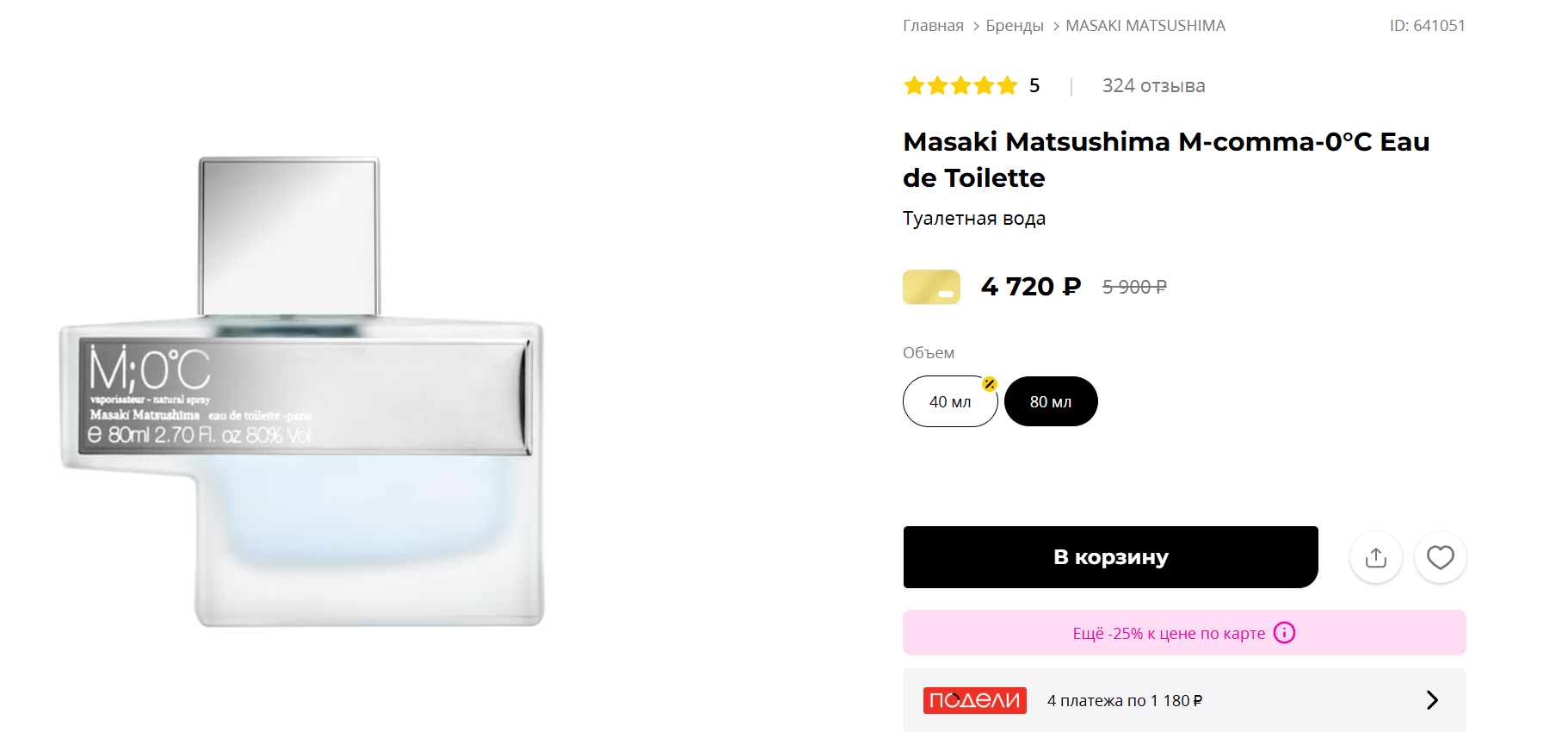Image resolution: width=1568 pixels, height=732 pixels.
Task: Add product to favorites with heart icon
Action: click(x=1440, y=557)
